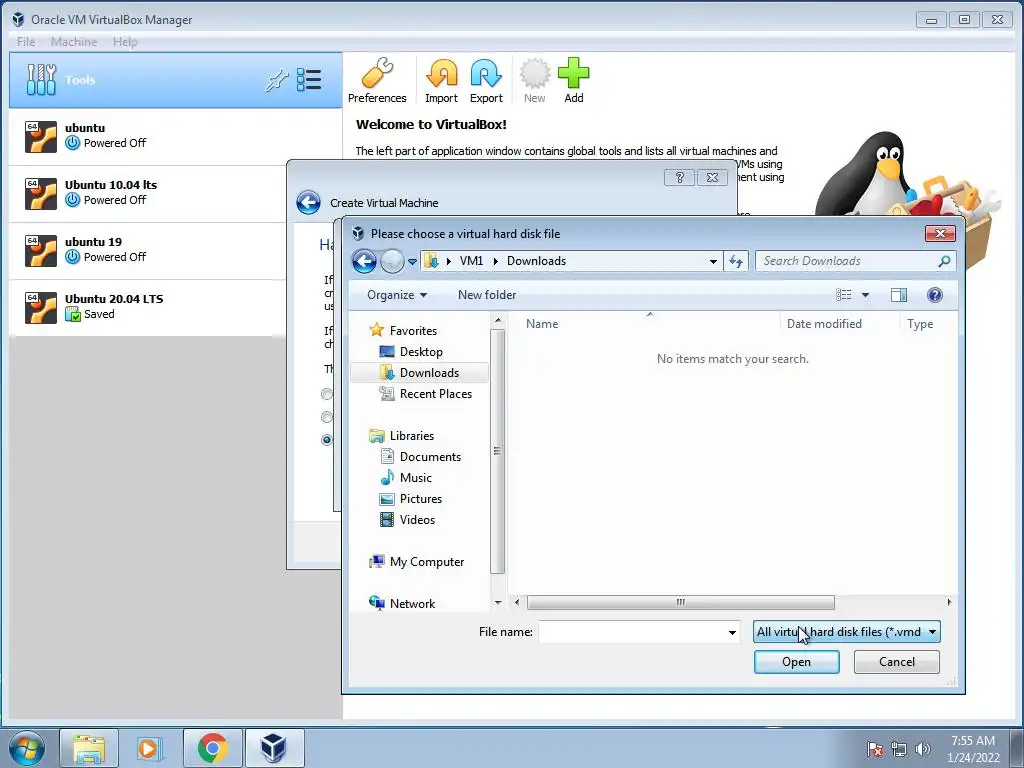Click horizontal scrollbar in file list
This screenshot has height=768, width=1024.
pos(680,602)
